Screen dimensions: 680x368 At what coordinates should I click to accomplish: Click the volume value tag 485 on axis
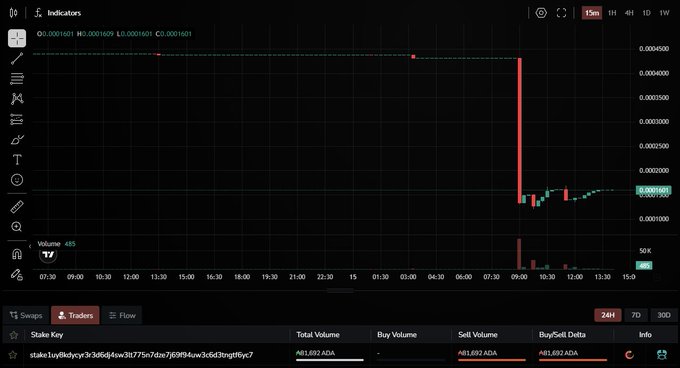[x=644, y=265]
